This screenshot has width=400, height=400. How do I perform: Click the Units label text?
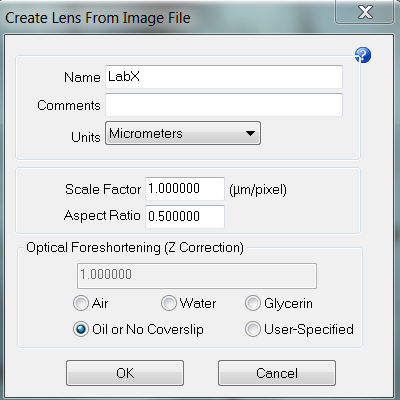(86, 137)
